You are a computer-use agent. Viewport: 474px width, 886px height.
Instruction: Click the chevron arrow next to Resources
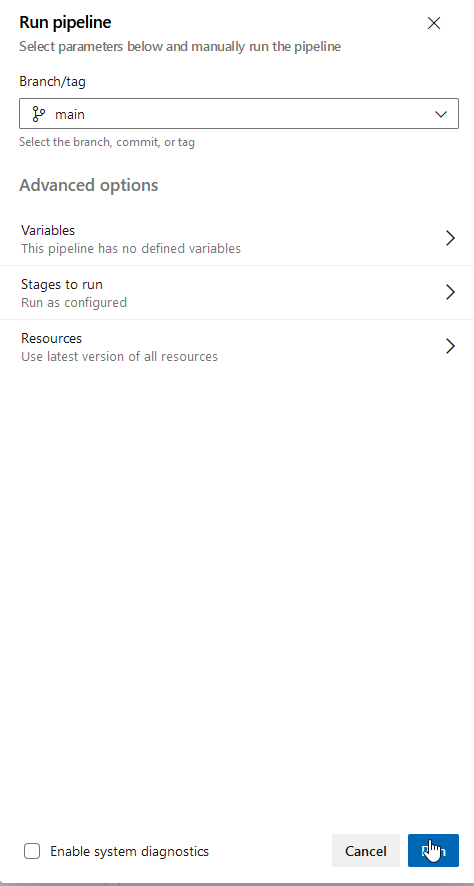click(450, 346)
